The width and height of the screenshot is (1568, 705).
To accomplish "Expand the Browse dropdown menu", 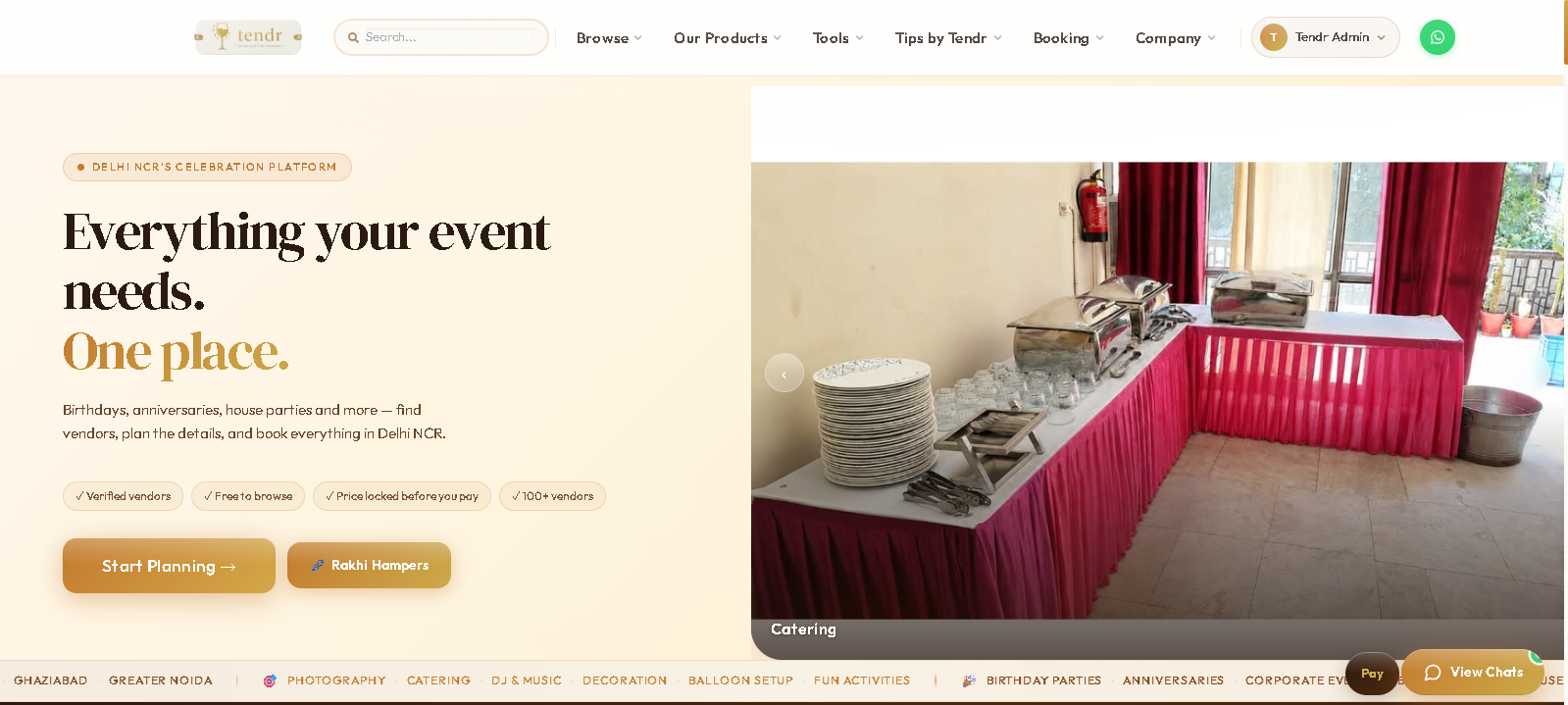I will (609, 38).
